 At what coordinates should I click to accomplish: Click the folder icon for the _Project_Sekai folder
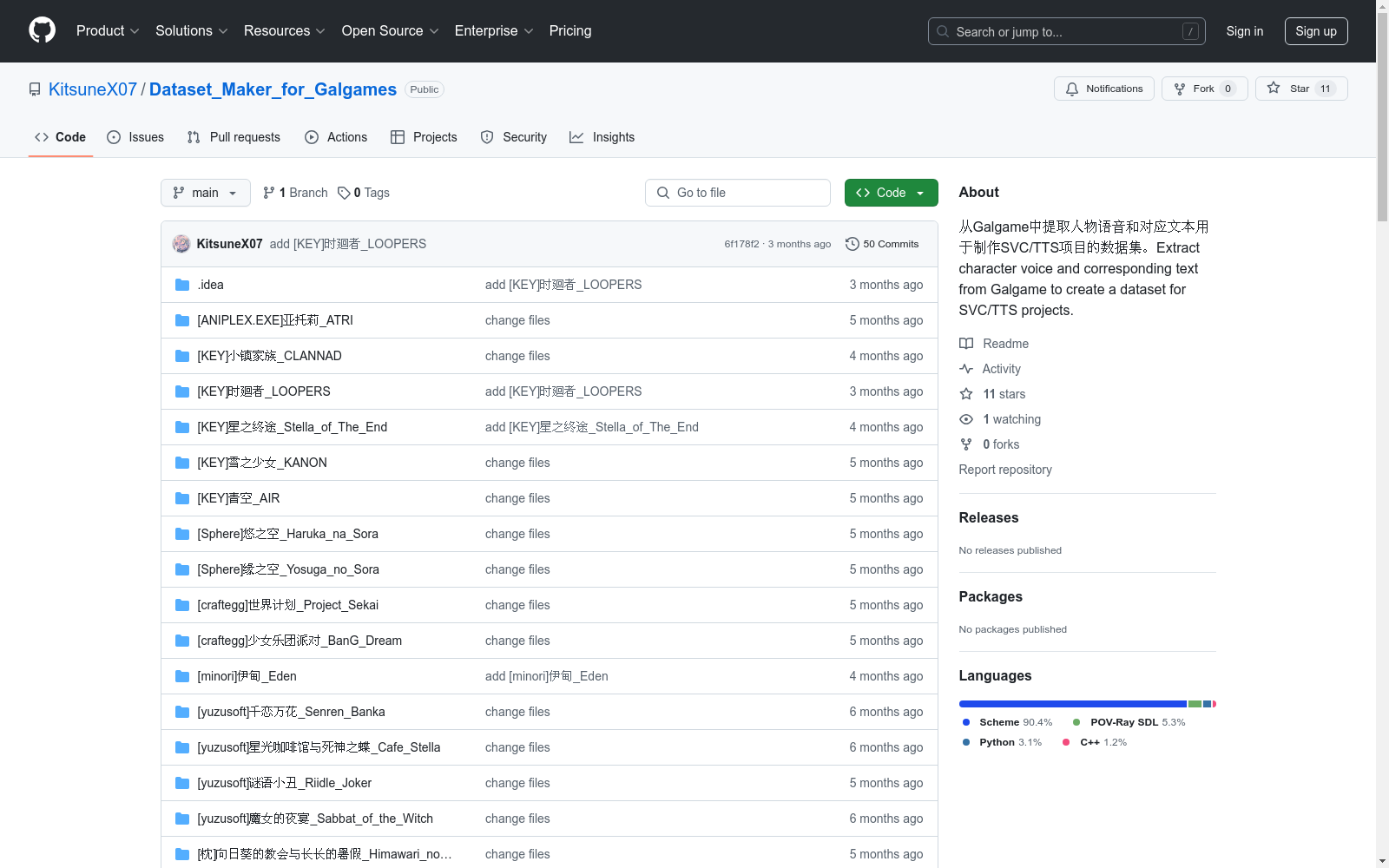point(182,605)
